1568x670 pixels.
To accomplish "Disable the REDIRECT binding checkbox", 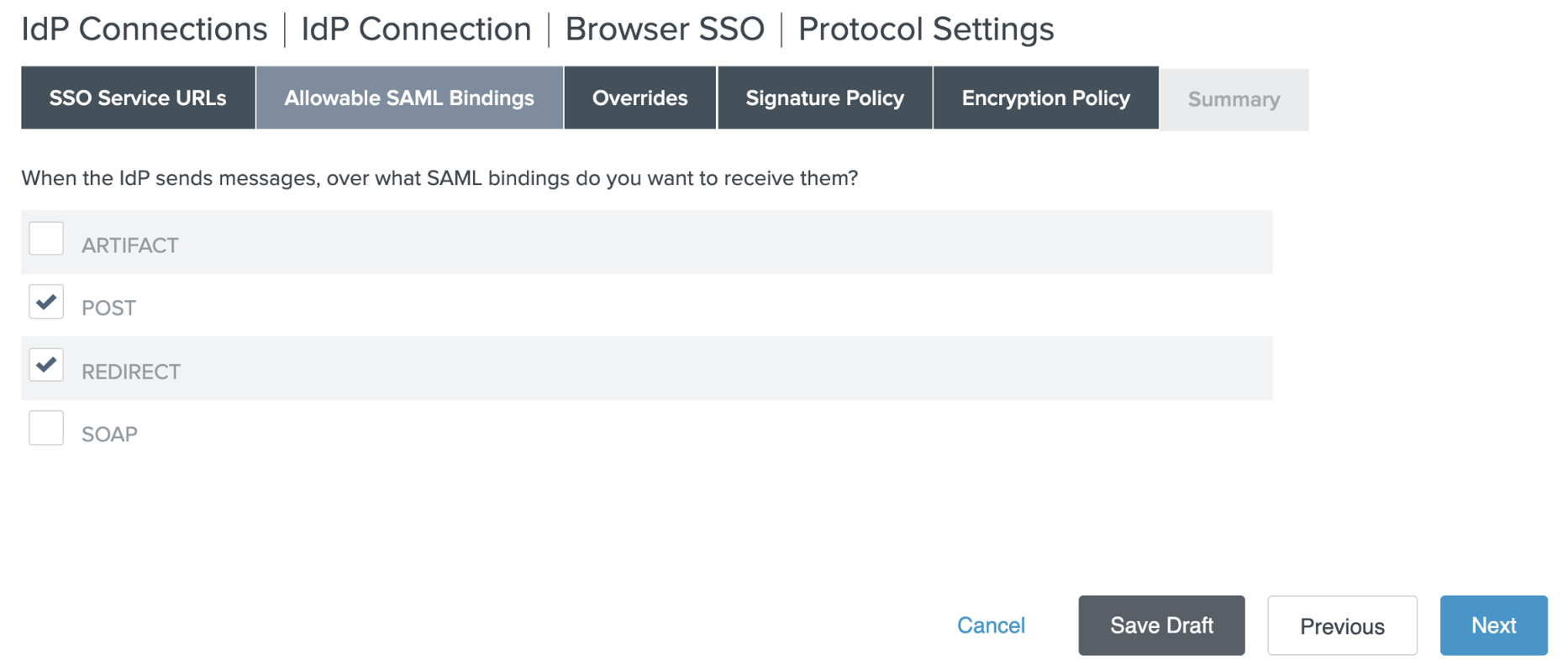I will tap(46, 365).
